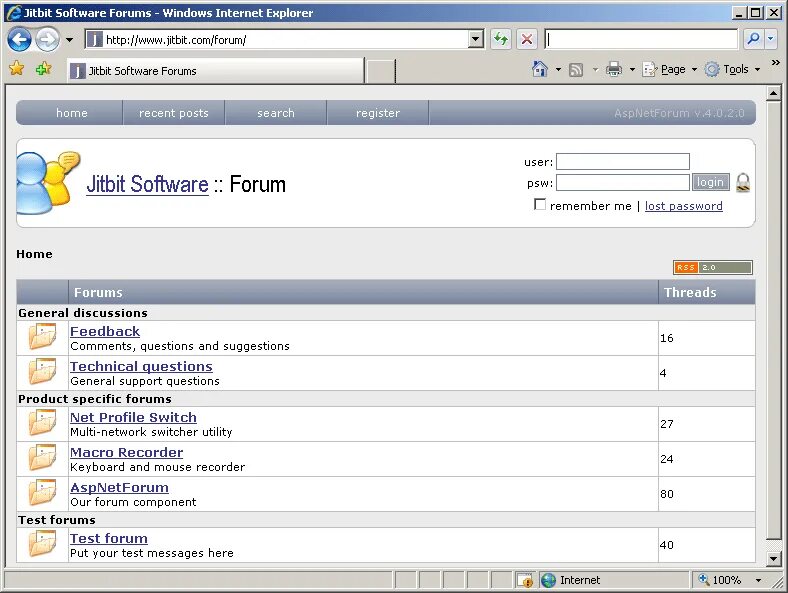
Task: Click the red Stop loading icon
Action: click(x=527, y=39)
